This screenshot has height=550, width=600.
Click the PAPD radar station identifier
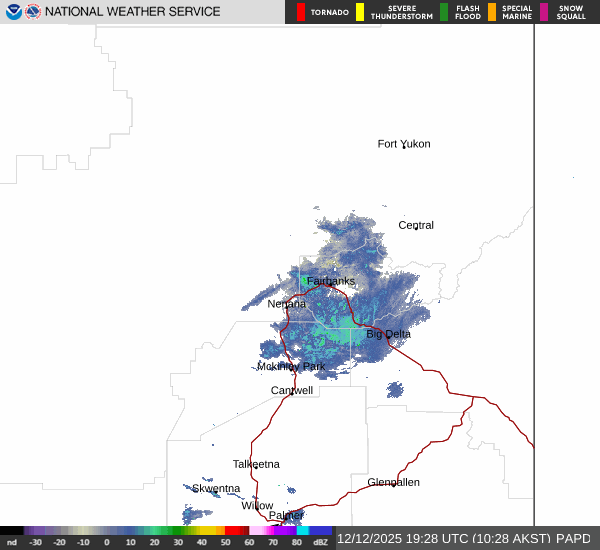pyautogui.click(x=575, y=538)
